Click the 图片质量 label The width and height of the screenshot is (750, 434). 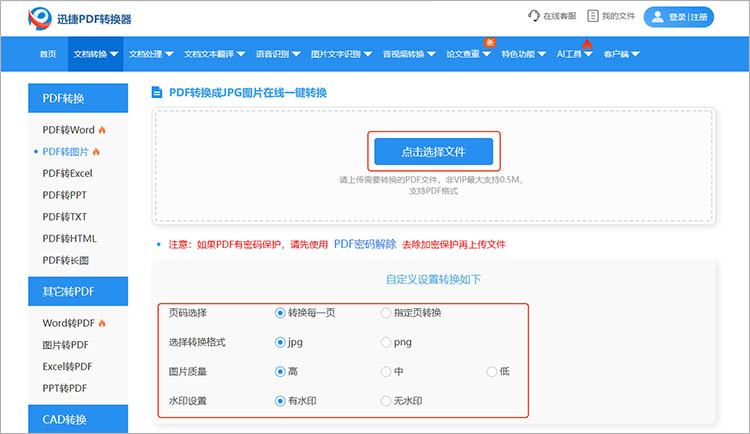[188, 371]
